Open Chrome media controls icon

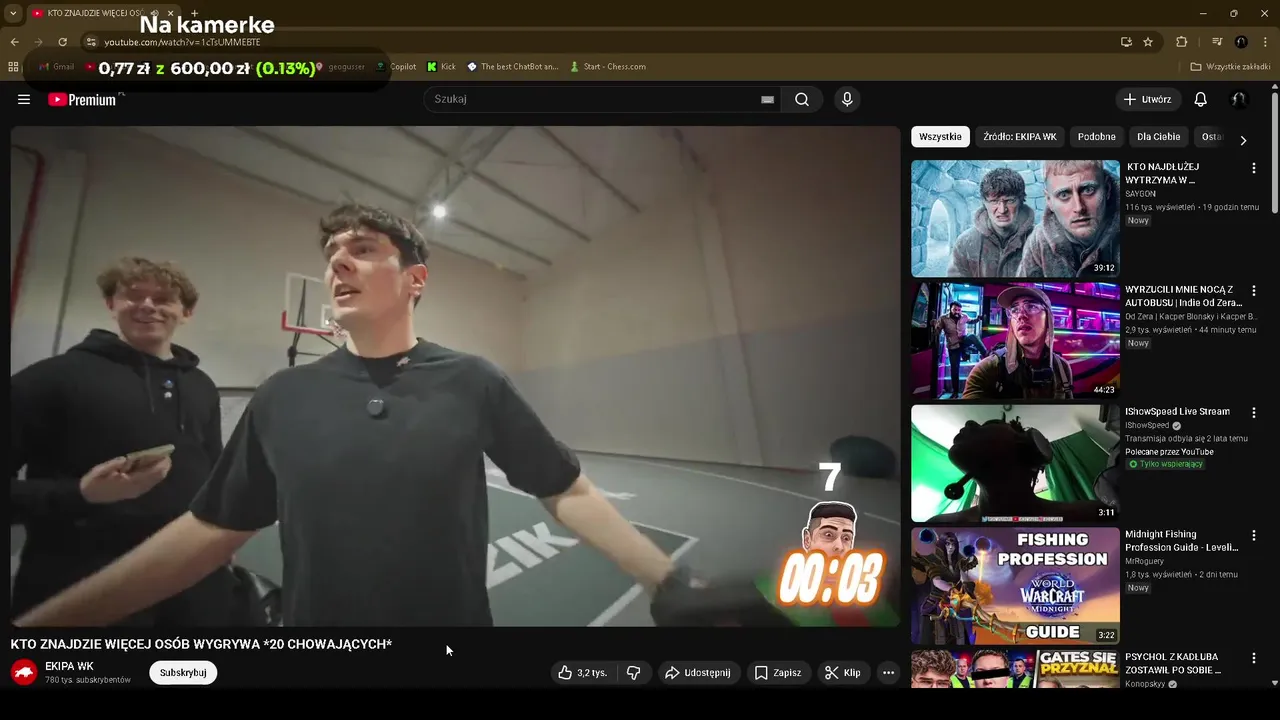click(1217, 42)
